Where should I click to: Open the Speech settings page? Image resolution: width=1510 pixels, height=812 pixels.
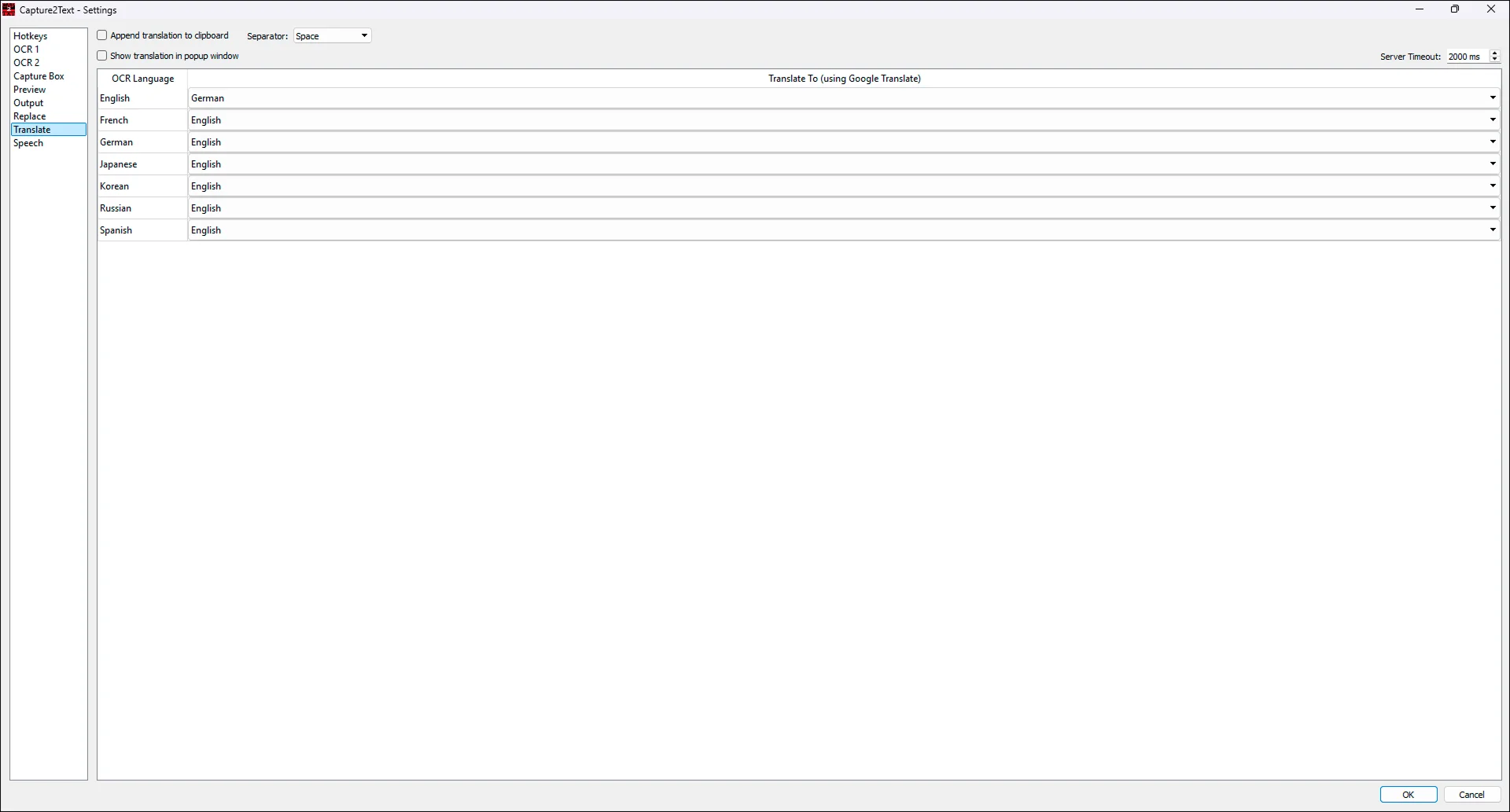49,143
